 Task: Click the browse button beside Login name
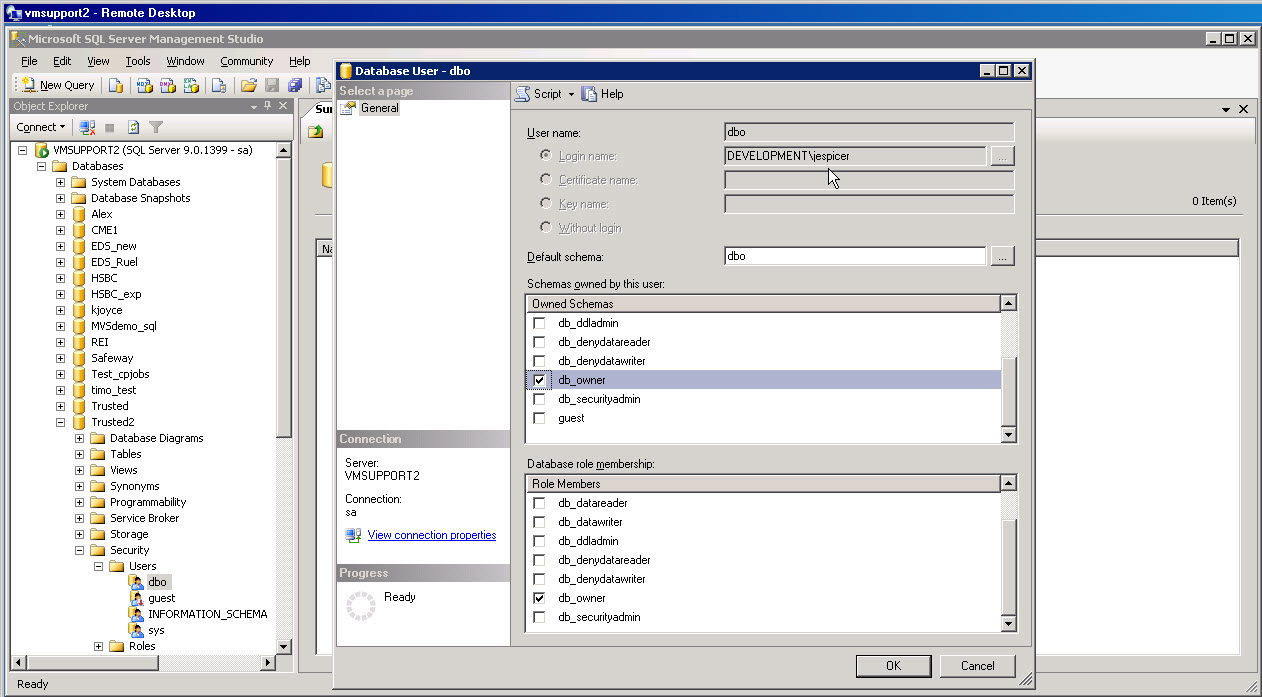click(x=1002, y=156)
